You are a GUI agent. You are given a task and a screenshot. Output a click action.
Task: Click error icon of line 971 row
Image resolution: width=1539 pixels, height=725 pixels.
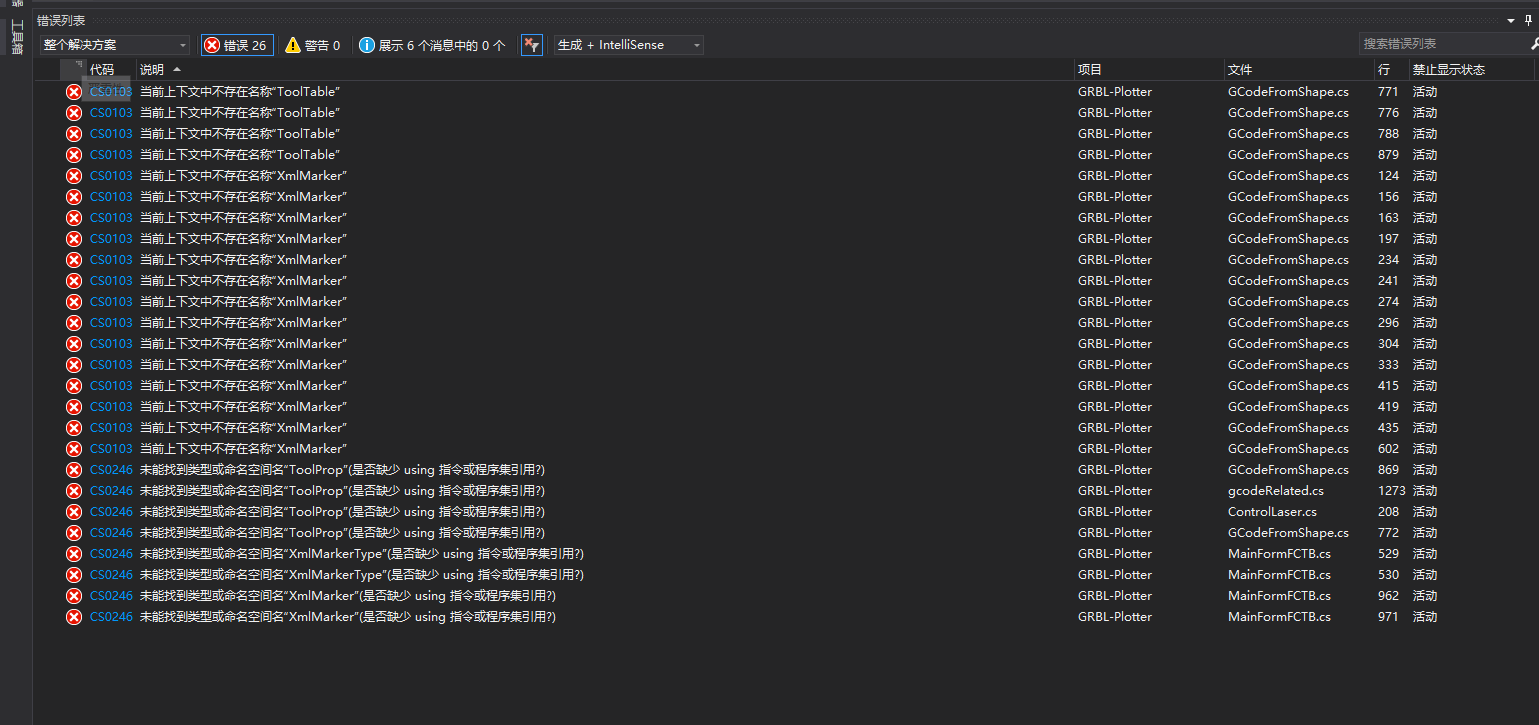[74, 617]
